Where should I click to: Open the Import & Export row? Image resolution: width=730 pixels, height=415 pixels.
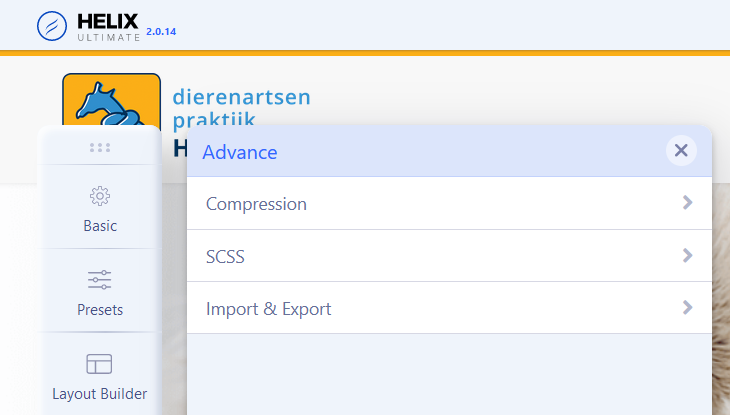click(268, 309)
